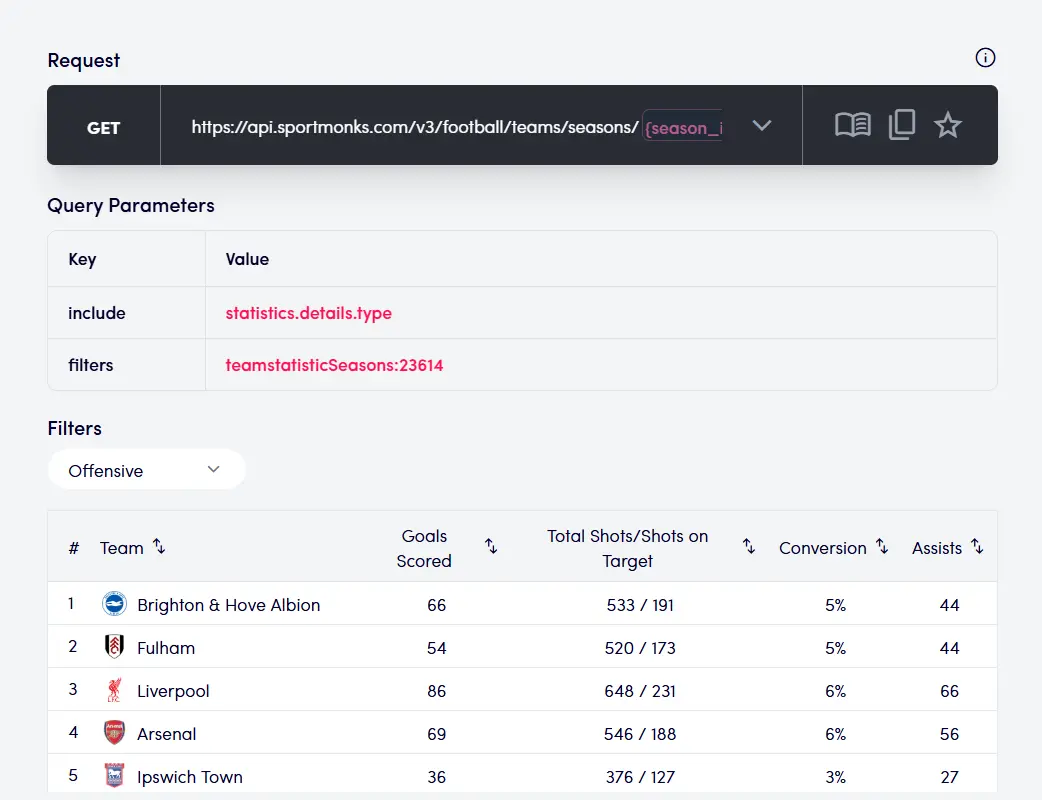Image resolution: width=1042 pixels, height=800 pixels.
Task: Click Arsenal's 56 assists value
Action: point(950,734)
